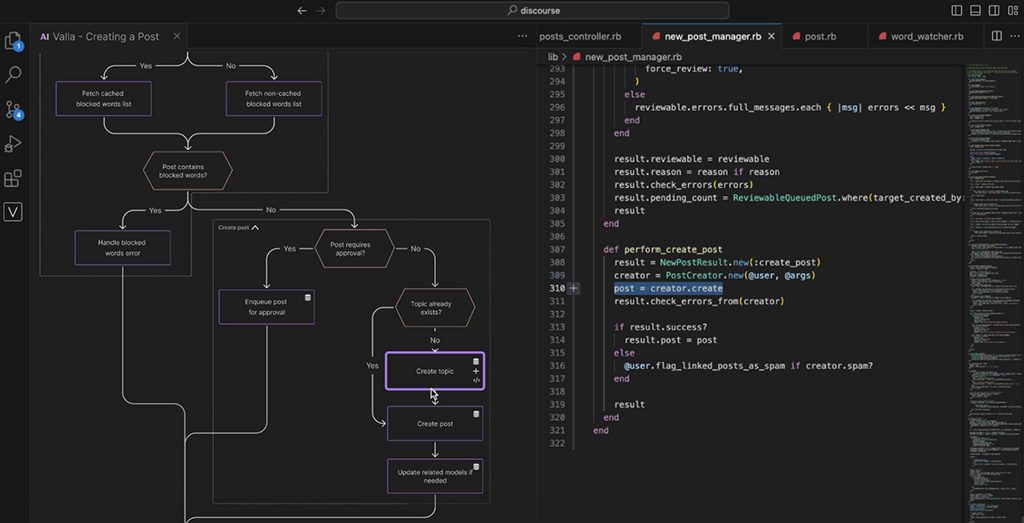Select the Create post flowchart node
Viewport: 1024px width, 523px height.
pos(435,424)
